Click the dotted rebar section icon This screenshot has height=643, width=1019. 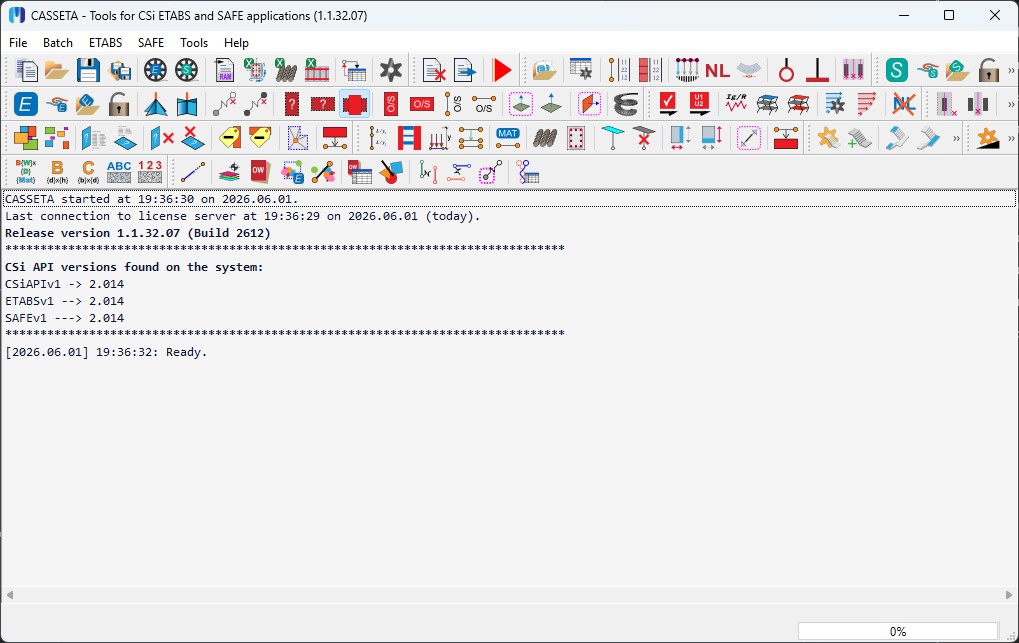tap(576, 138)
